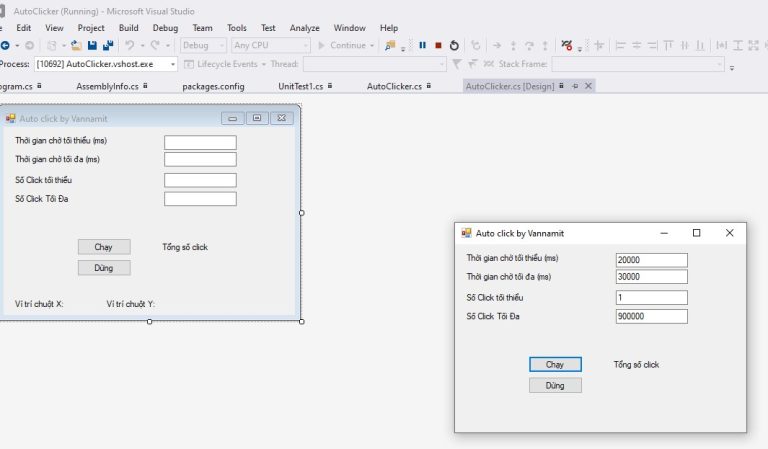The image size is (768, 449).
Task: Click the Continue debugging button
Action: (342, 46)
